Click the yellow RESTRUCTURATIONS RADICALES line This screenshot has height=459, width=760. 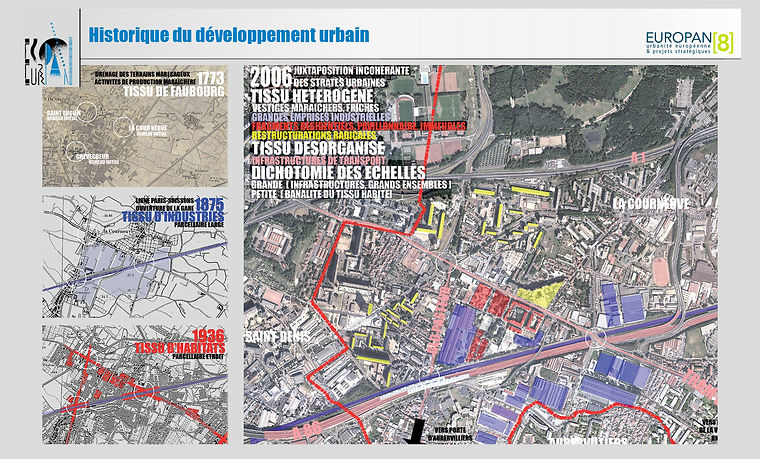pyautogui.click(x=314, y=135)
